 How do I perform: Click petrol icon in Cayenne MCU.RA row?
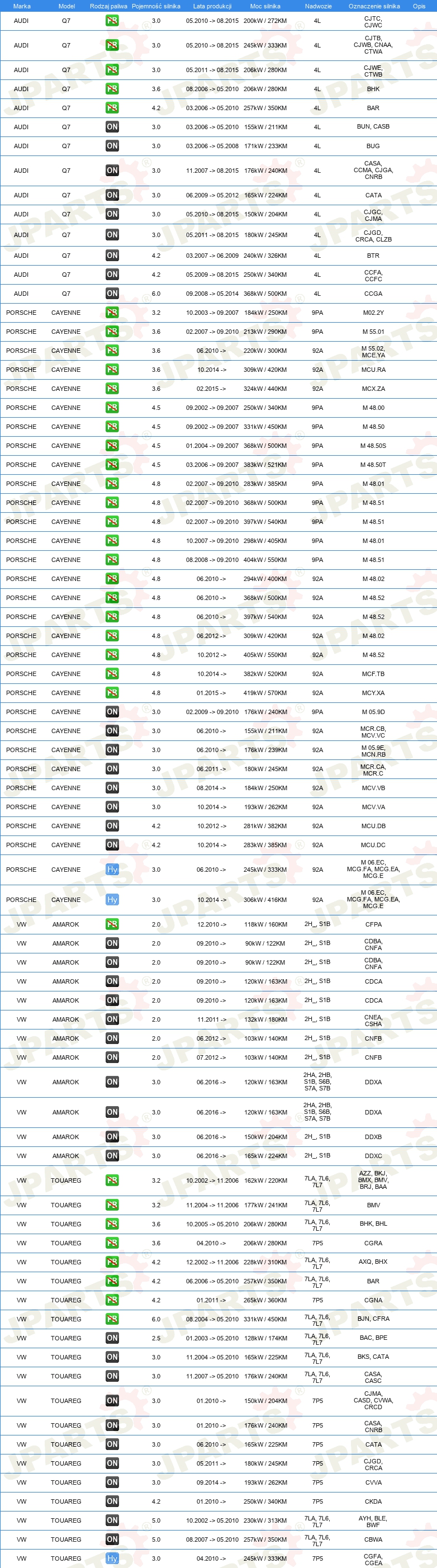point(112,370)
